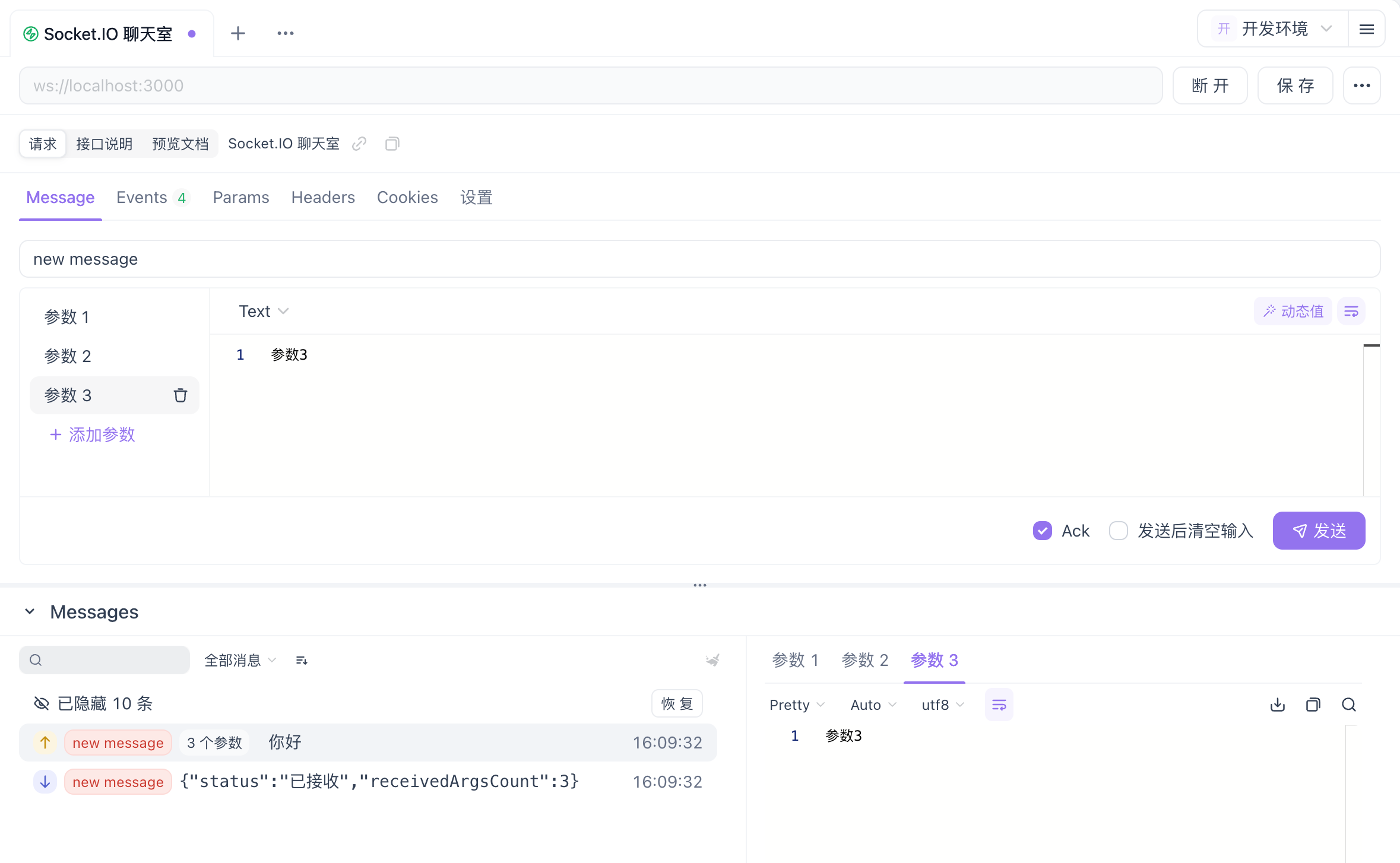Image resolution: width=1400 pixels, height=863 pixels.
Task: Open the 全部消息 filter dropdown
Action: click(240, 661)
